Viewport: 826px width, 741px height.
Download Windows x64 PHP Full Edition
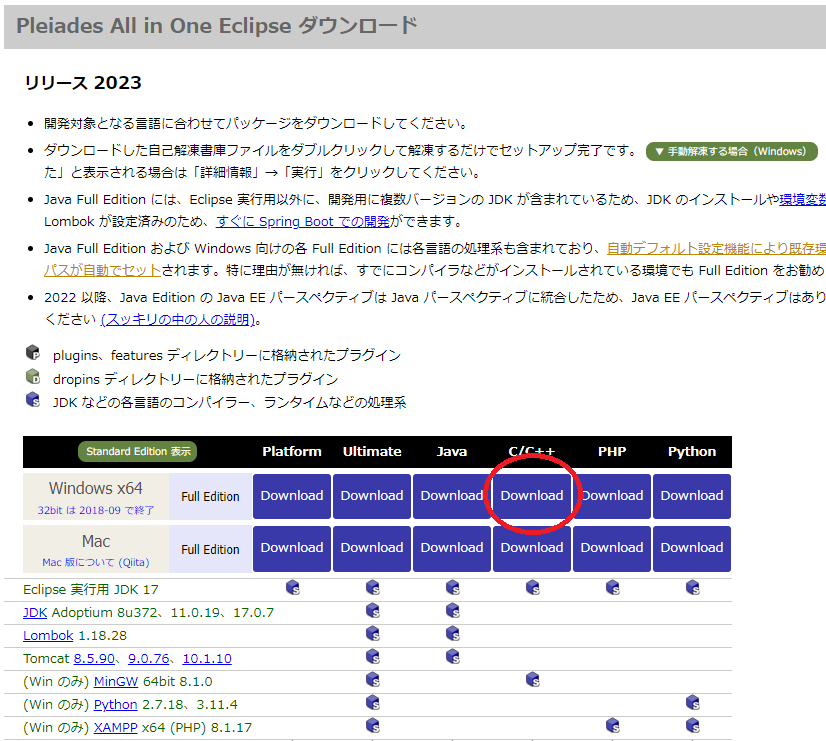point(612,496)
